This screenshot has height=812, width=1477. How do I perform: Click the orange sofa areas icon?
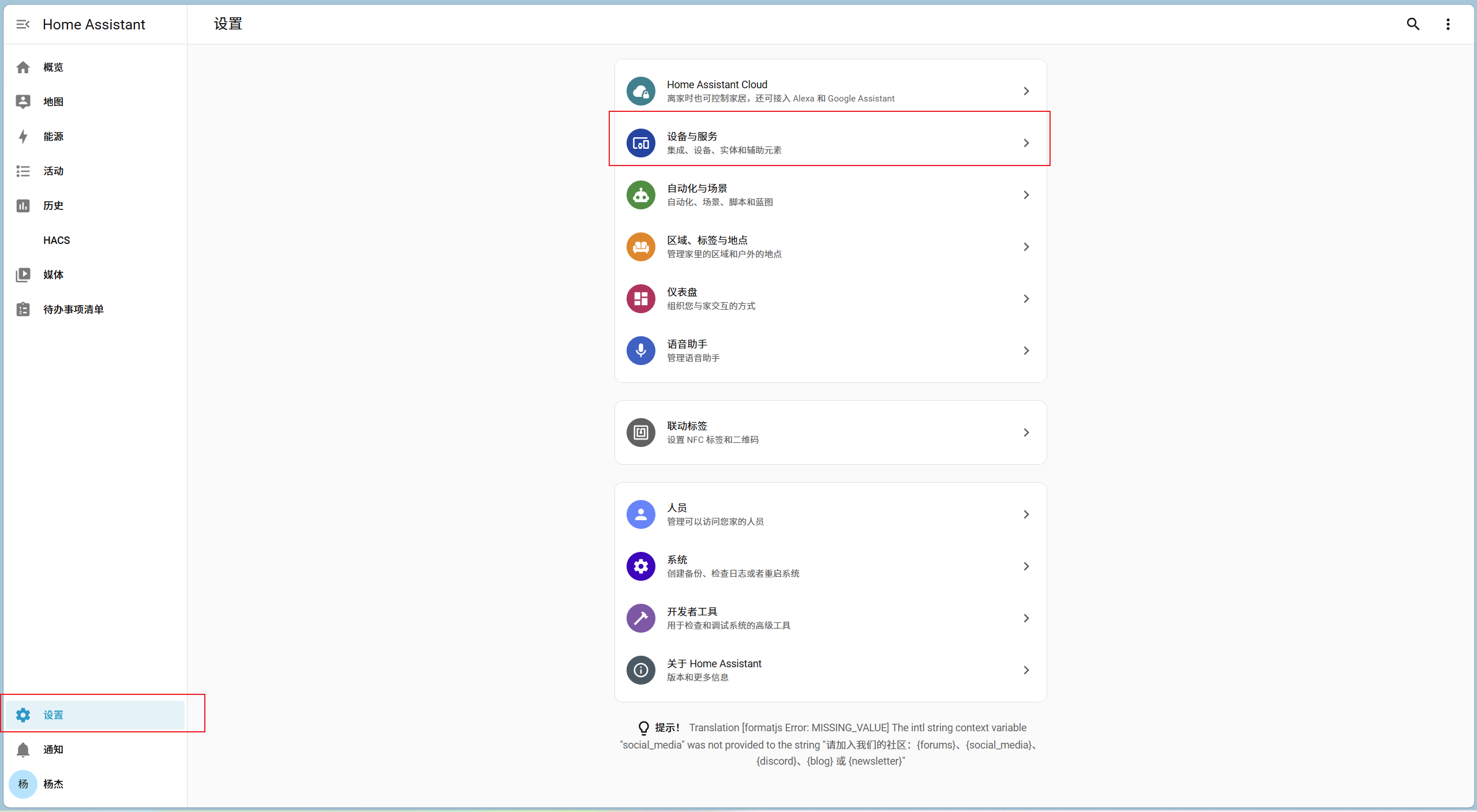pos(640,247)
